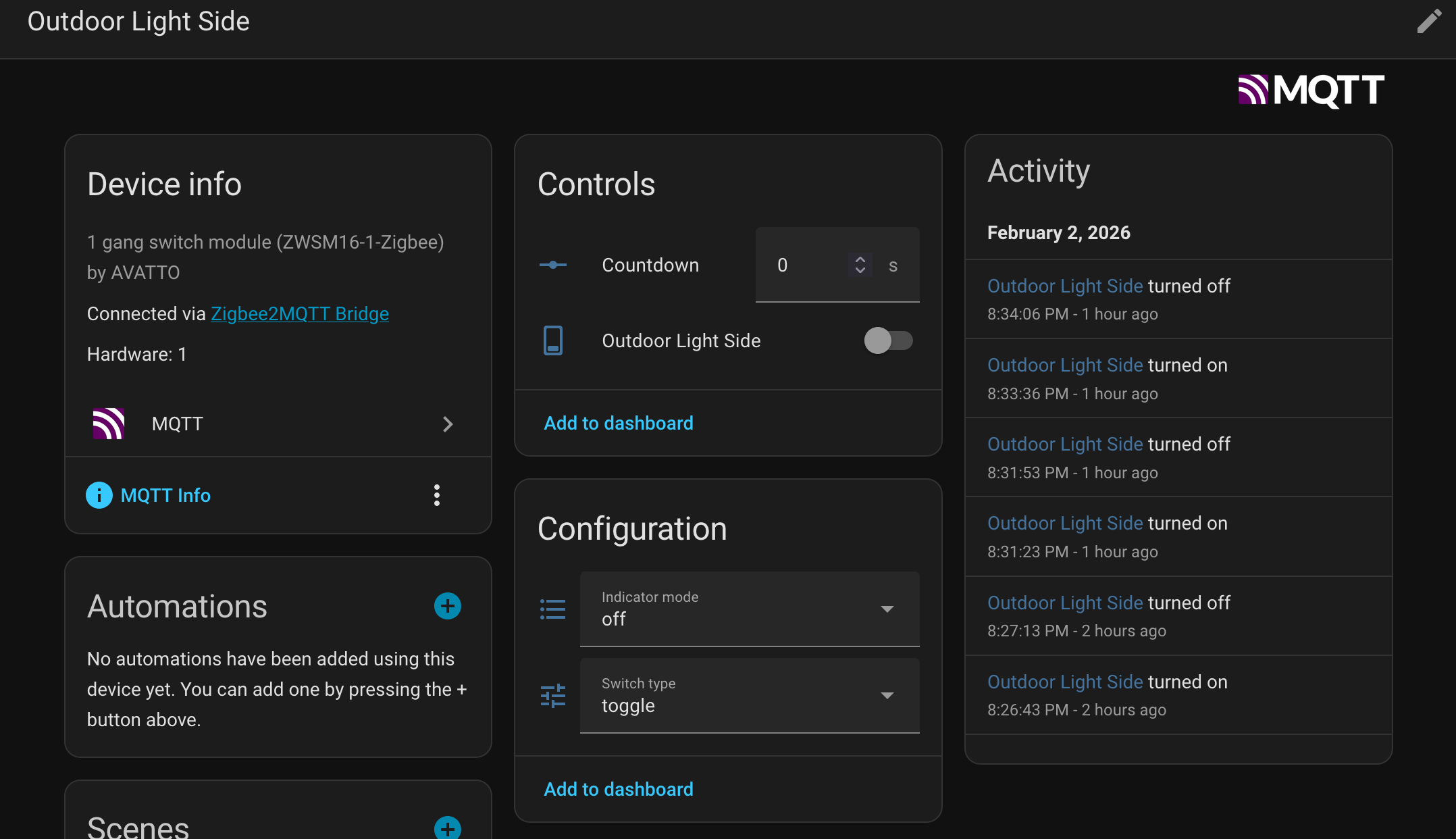Click the MQTT logo at top right
The image size is (1456, 839).
pos(1311,91)
